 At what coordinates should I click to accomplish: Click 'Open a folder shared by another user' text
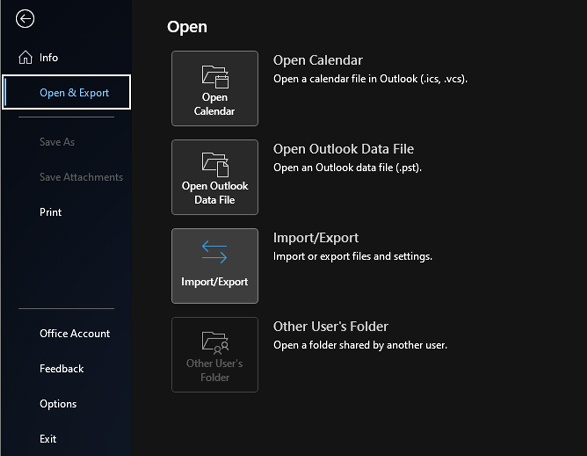tap(360, 345)
